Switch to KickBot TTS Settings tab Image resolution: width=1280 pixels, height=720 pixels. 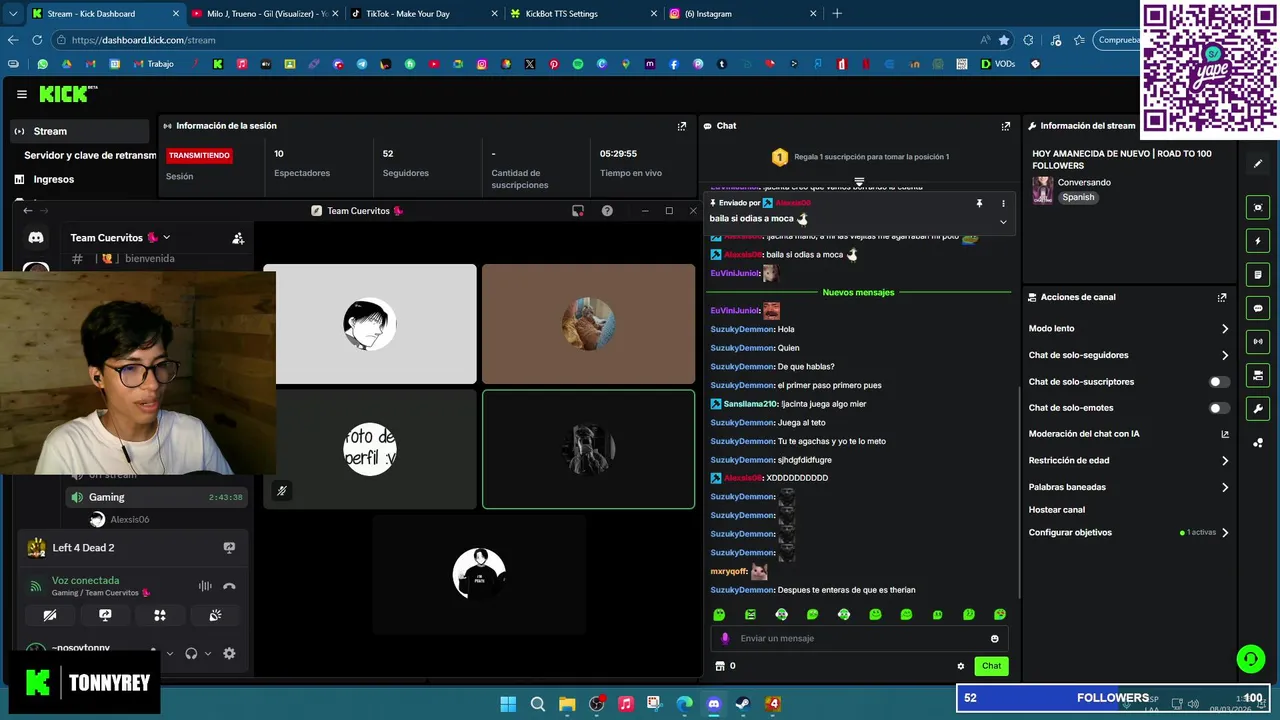coord(582,14)
